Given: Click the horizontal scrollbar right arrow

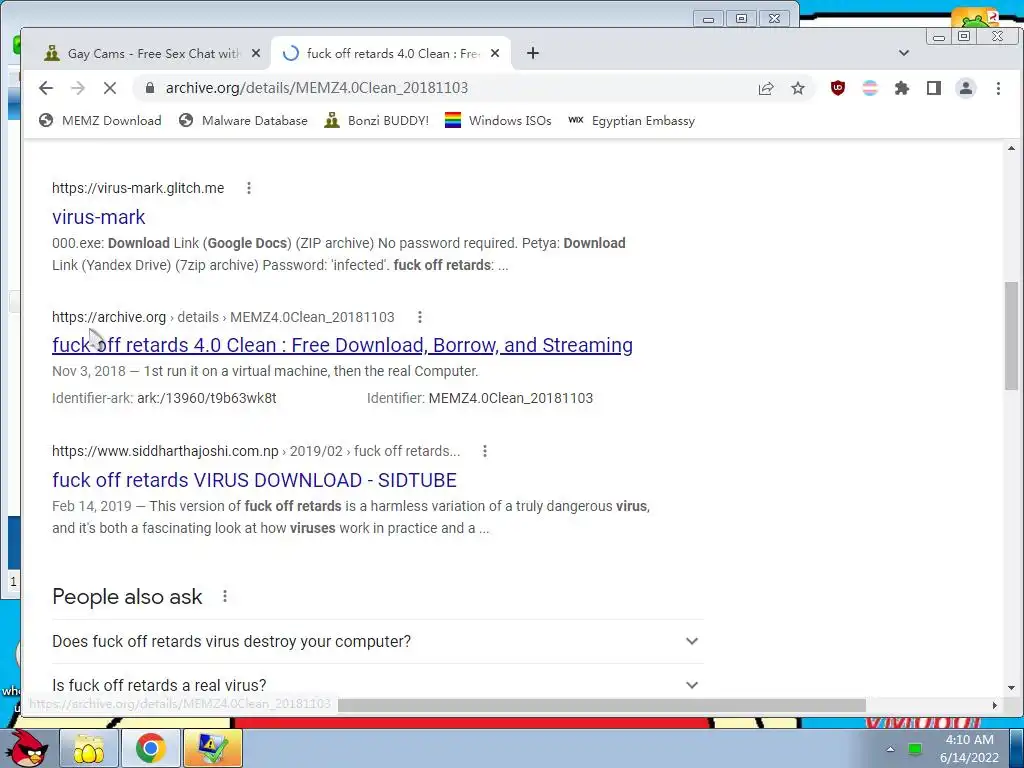Looking at the screenshot, I should [x=995, y=705].
